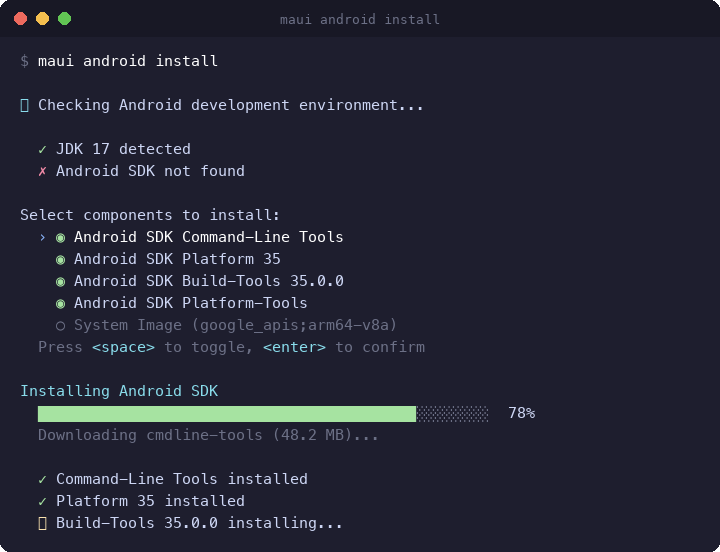The height and width of the screenshot is (552, 720).
Task: Click the $ shell prompt symbol
Action: tap(24, 61)
